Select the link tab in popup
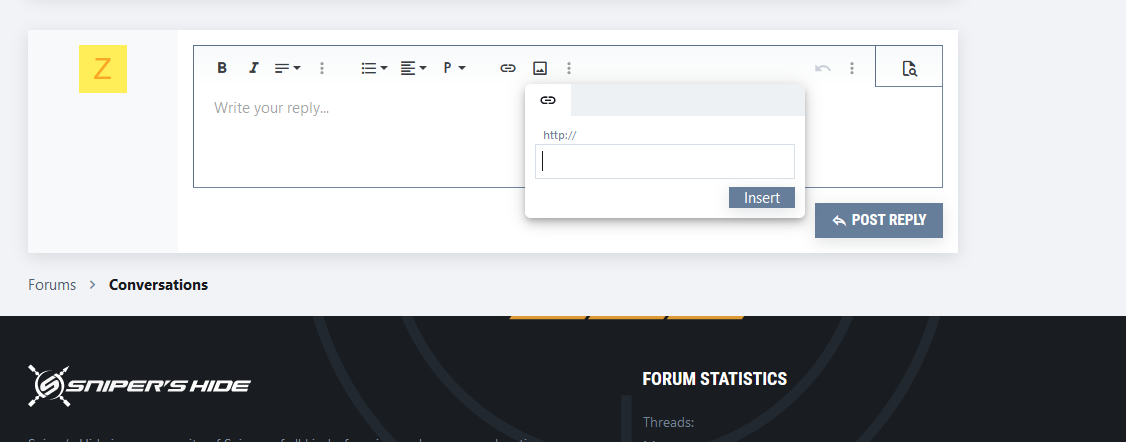 tap(548, 100)
